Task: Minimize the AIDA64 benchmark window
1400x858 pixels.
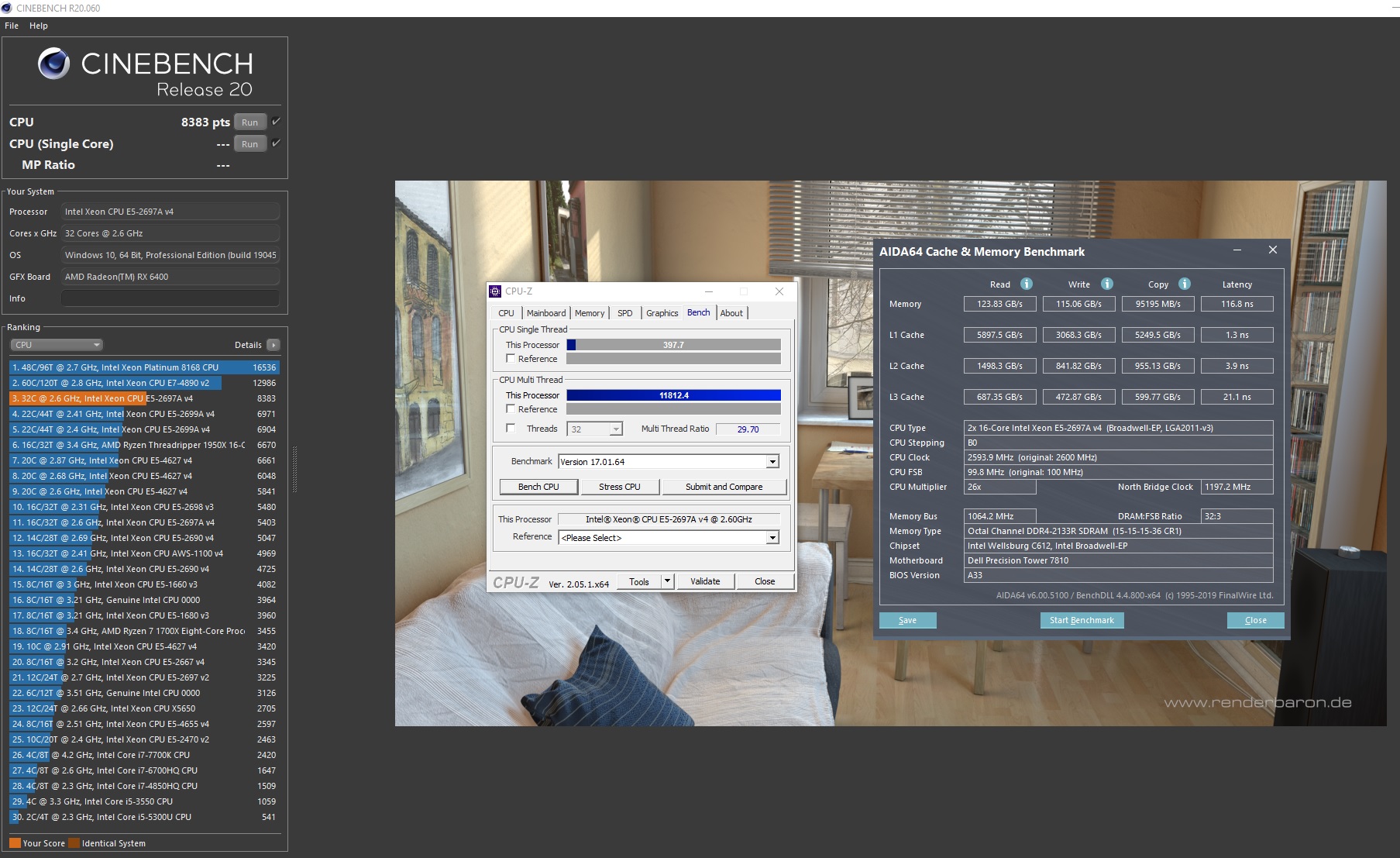Action: tap(1237, 250)
